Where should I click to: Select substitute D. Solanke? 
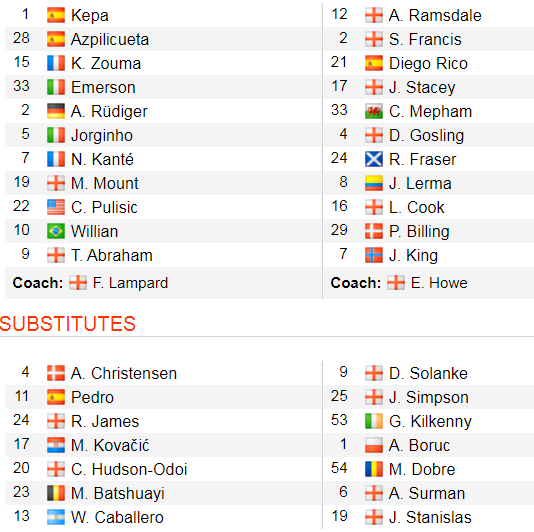(428, 373)
